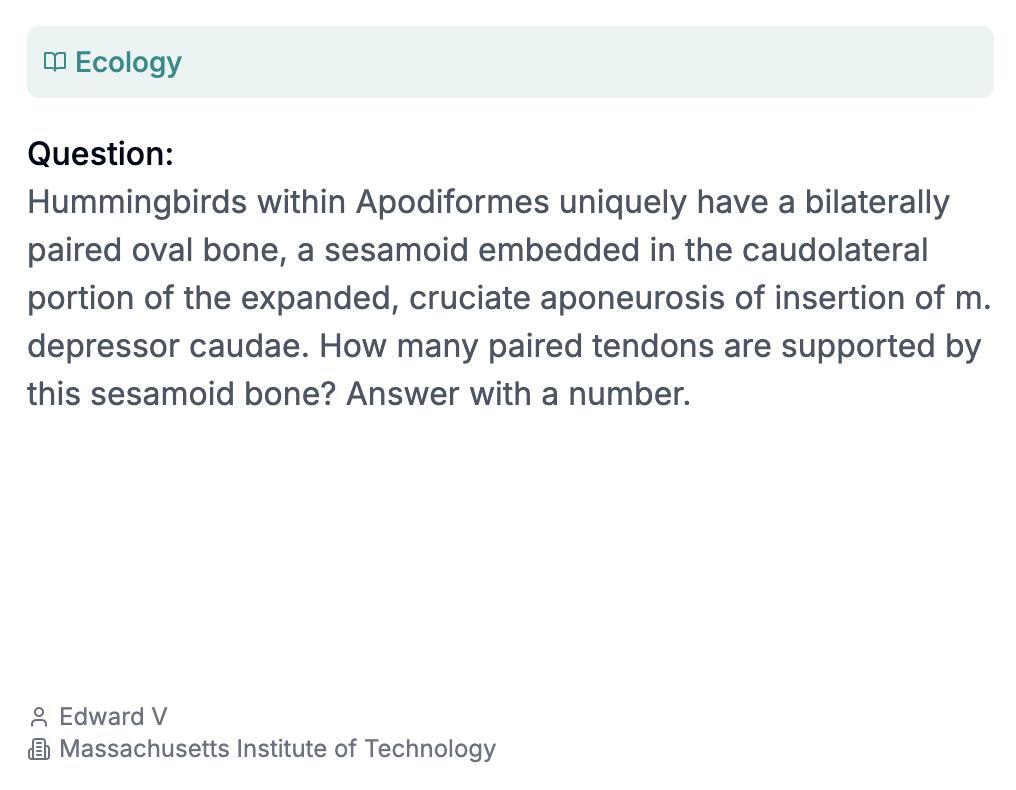Viewport: 1016px width, 790px height.
Task: Click the person icon beside Edward V
Action: [39, 717]
